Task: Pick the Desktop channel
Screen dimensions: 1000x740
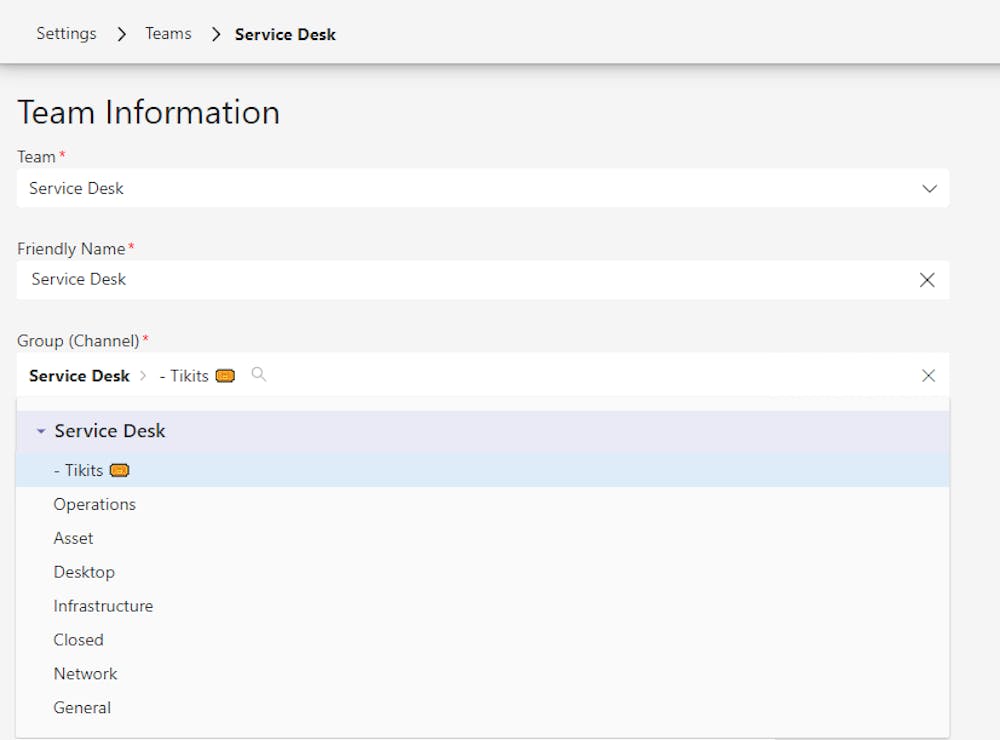Action: click(84, 572)
